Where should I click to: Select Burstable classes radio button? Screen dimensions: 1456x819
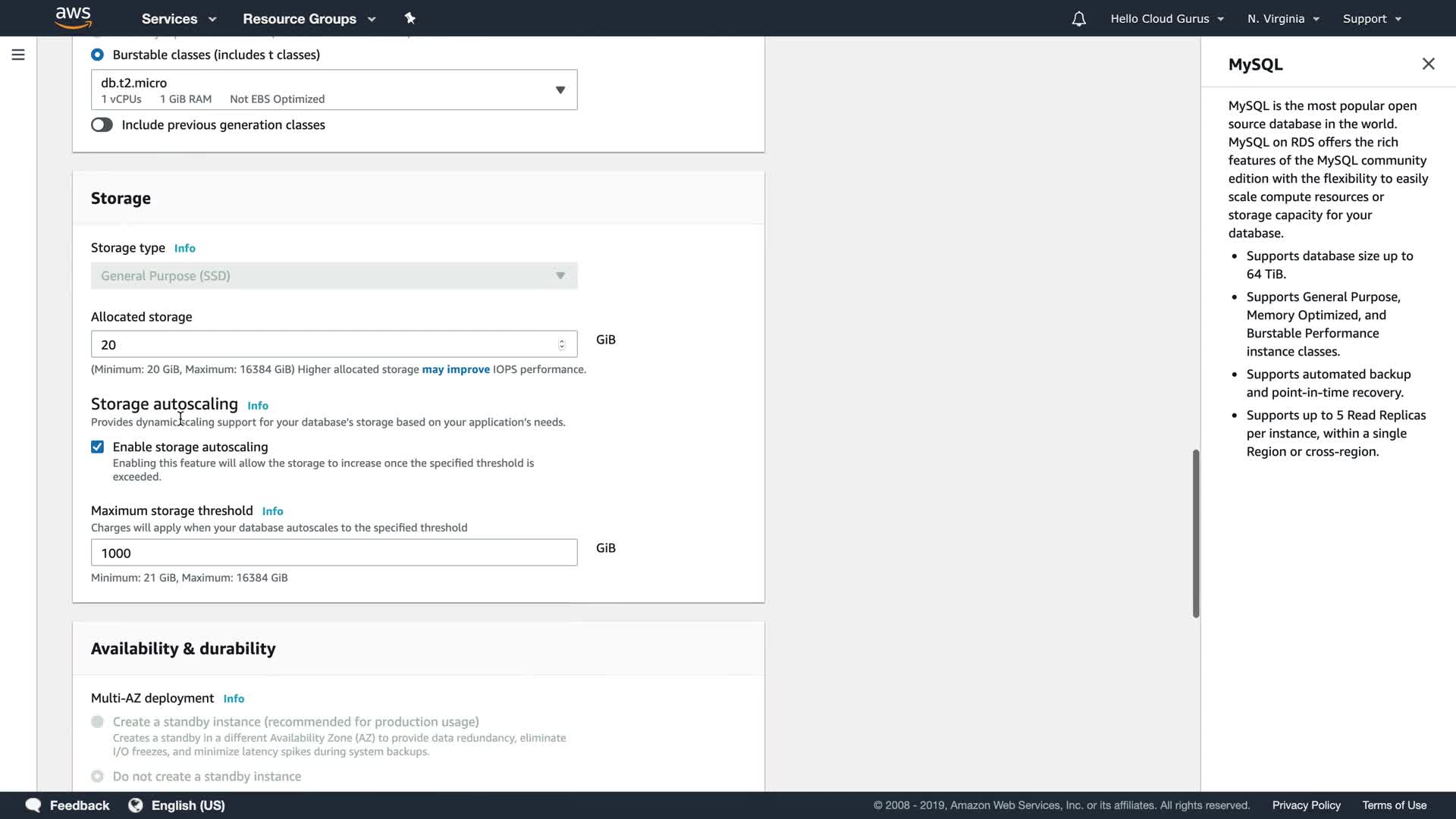coord(97,55)
